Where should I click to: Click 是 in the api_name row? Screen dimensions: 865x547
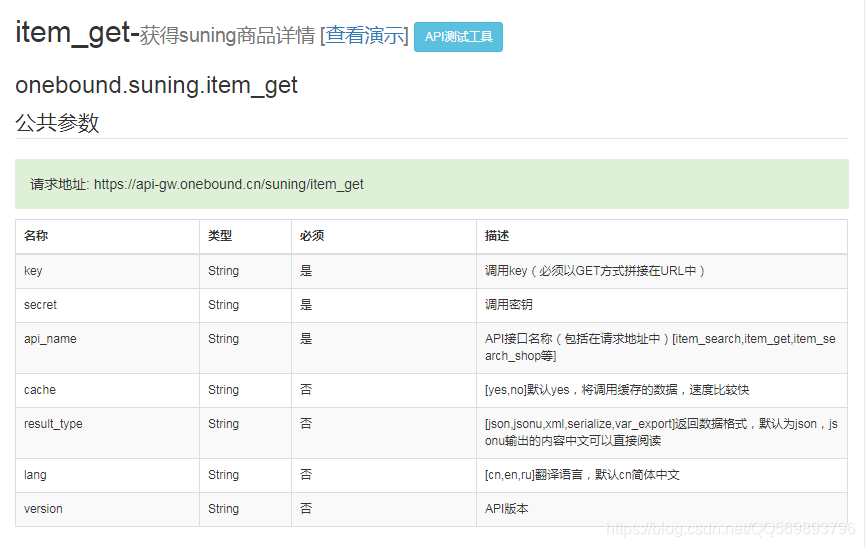[306, 339]
